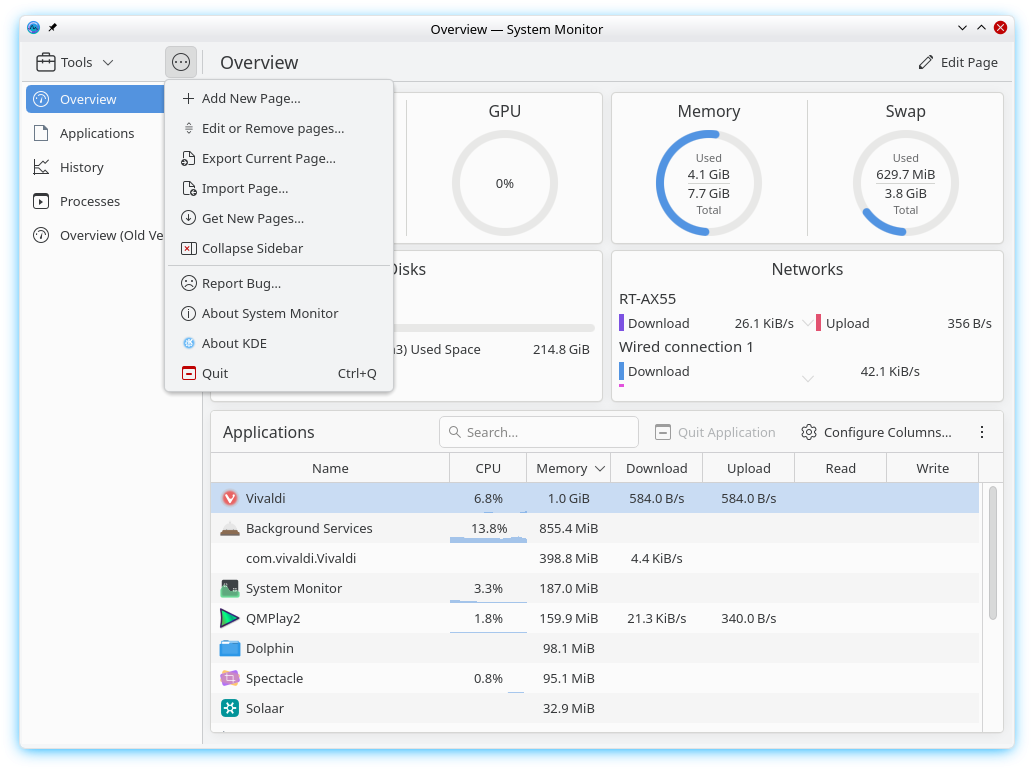Click the QMPlay2 play icon
1034x772 pixels.
[230, 618]
